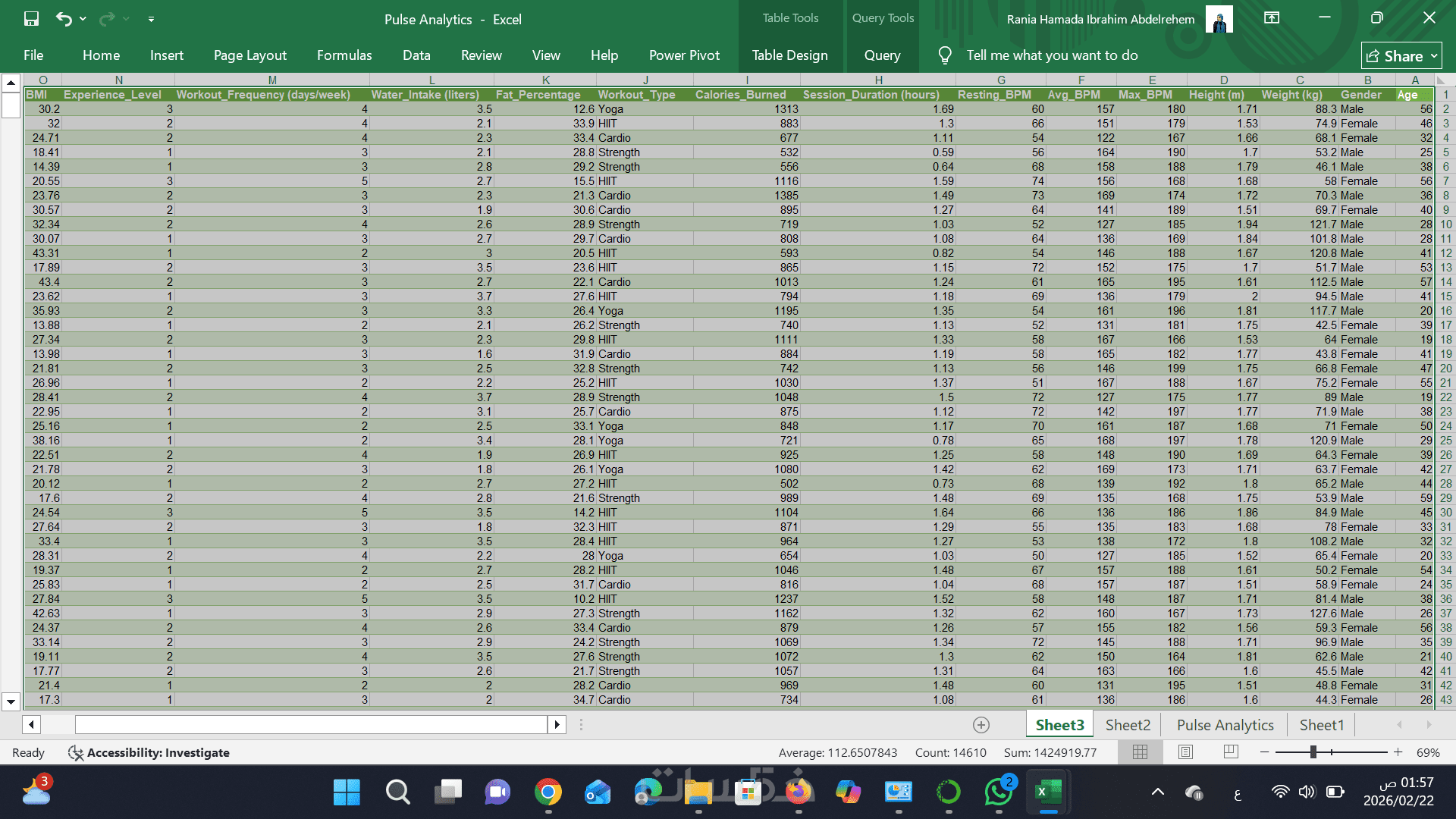Open Customize Quick Access Toolbar dropdown
Screen dimensions: 1456x819
[x=151, y=19]
